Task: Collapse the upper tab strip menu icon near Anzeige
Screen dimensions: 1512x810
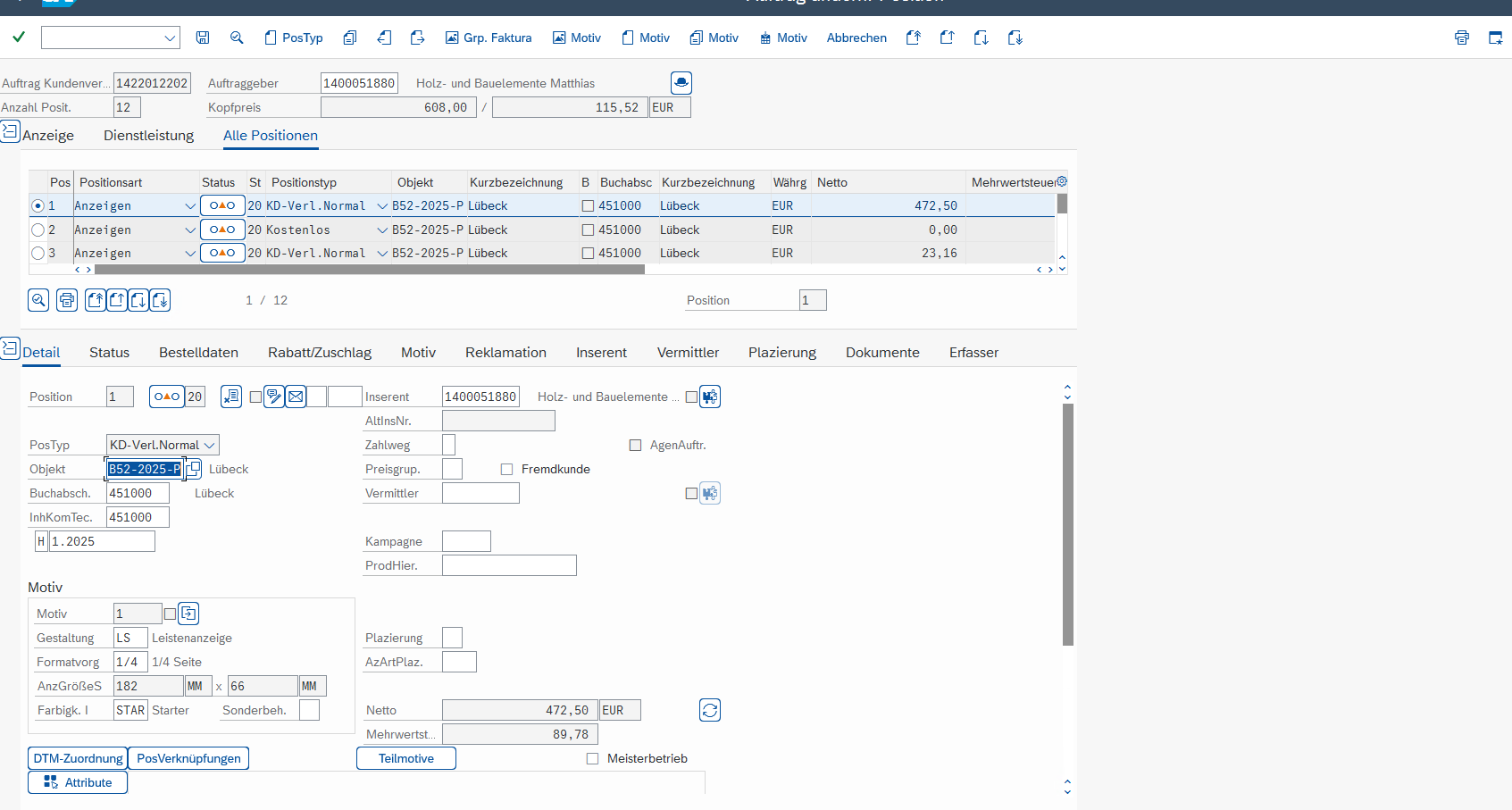Action: click(x=10, y=132)
